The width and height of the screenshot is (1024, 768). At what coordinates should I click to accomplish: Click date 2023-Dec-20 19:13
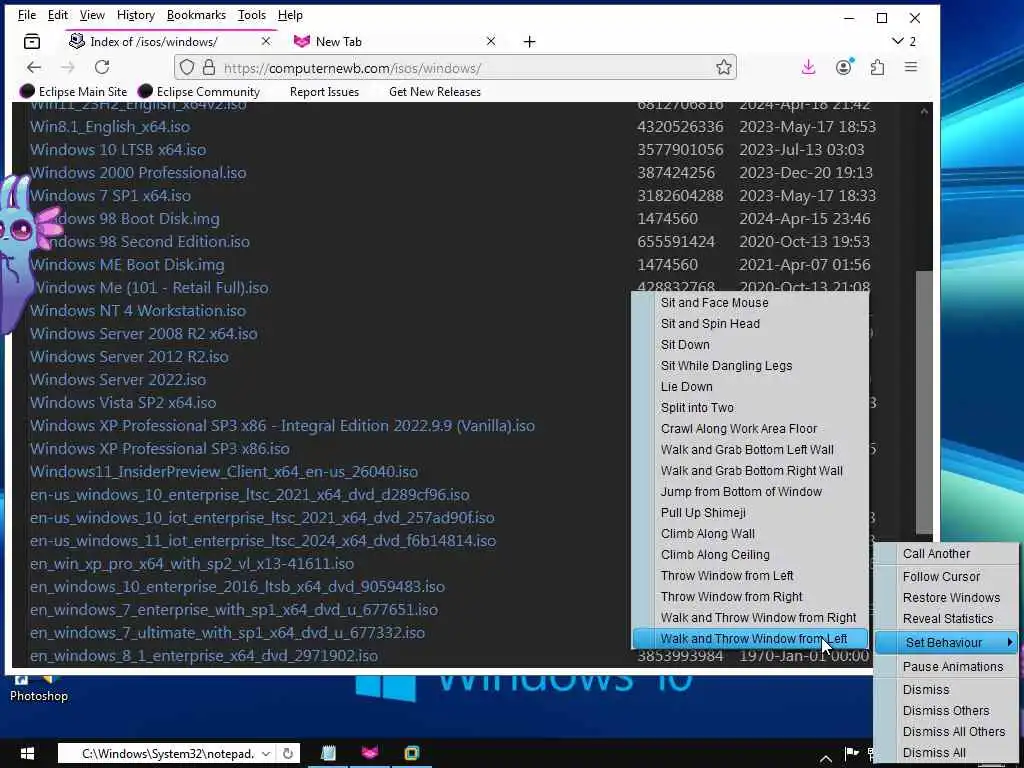[806, 172]
